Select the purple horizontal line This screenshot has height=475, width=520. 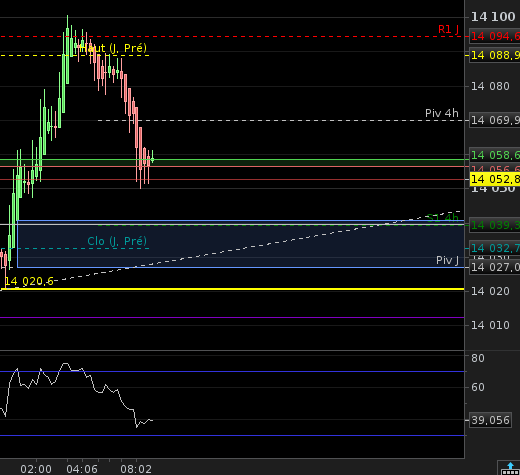[x=232, y=317]
